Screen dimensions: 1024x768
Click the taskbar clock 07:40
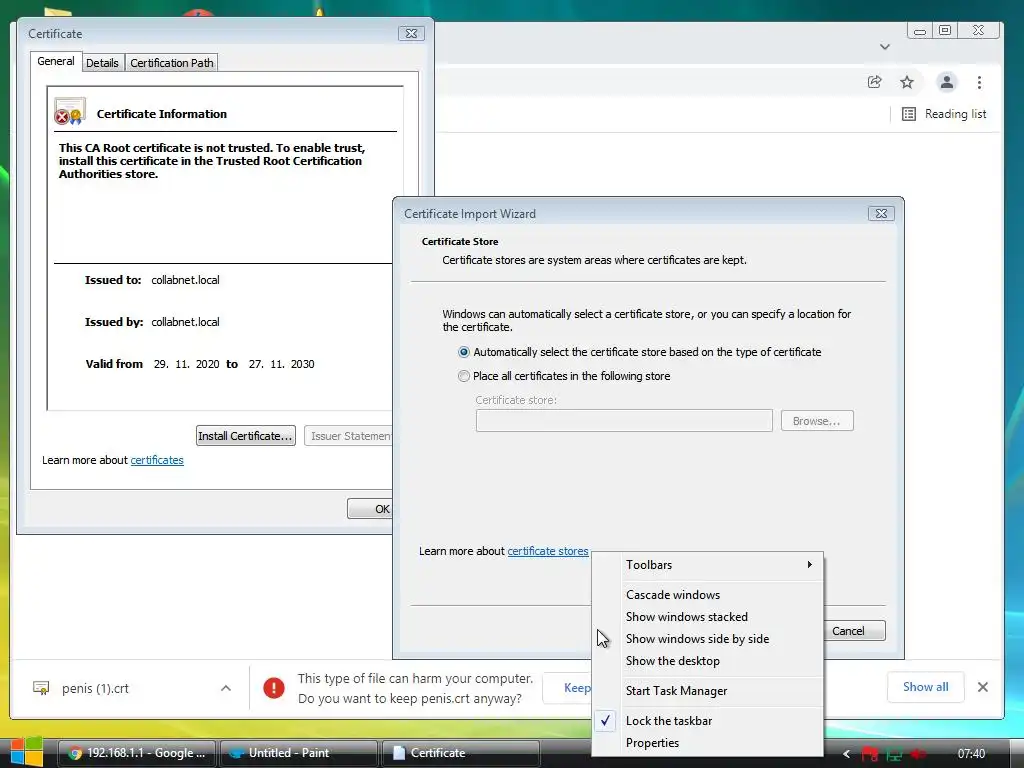tap(971, 754)
